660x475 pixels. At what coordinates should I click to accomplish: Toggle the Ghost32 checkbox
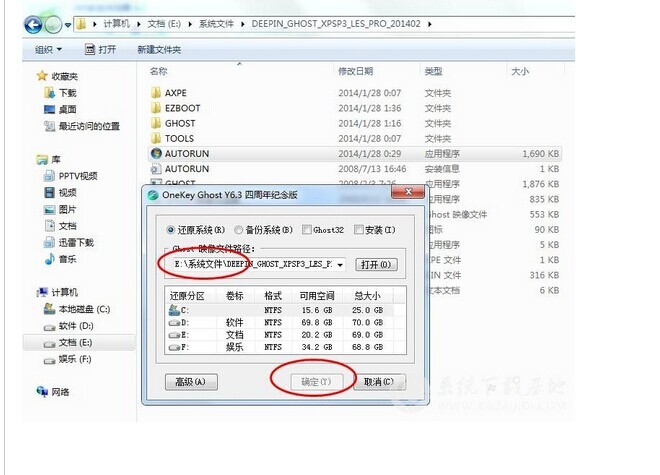coord(307,229)
